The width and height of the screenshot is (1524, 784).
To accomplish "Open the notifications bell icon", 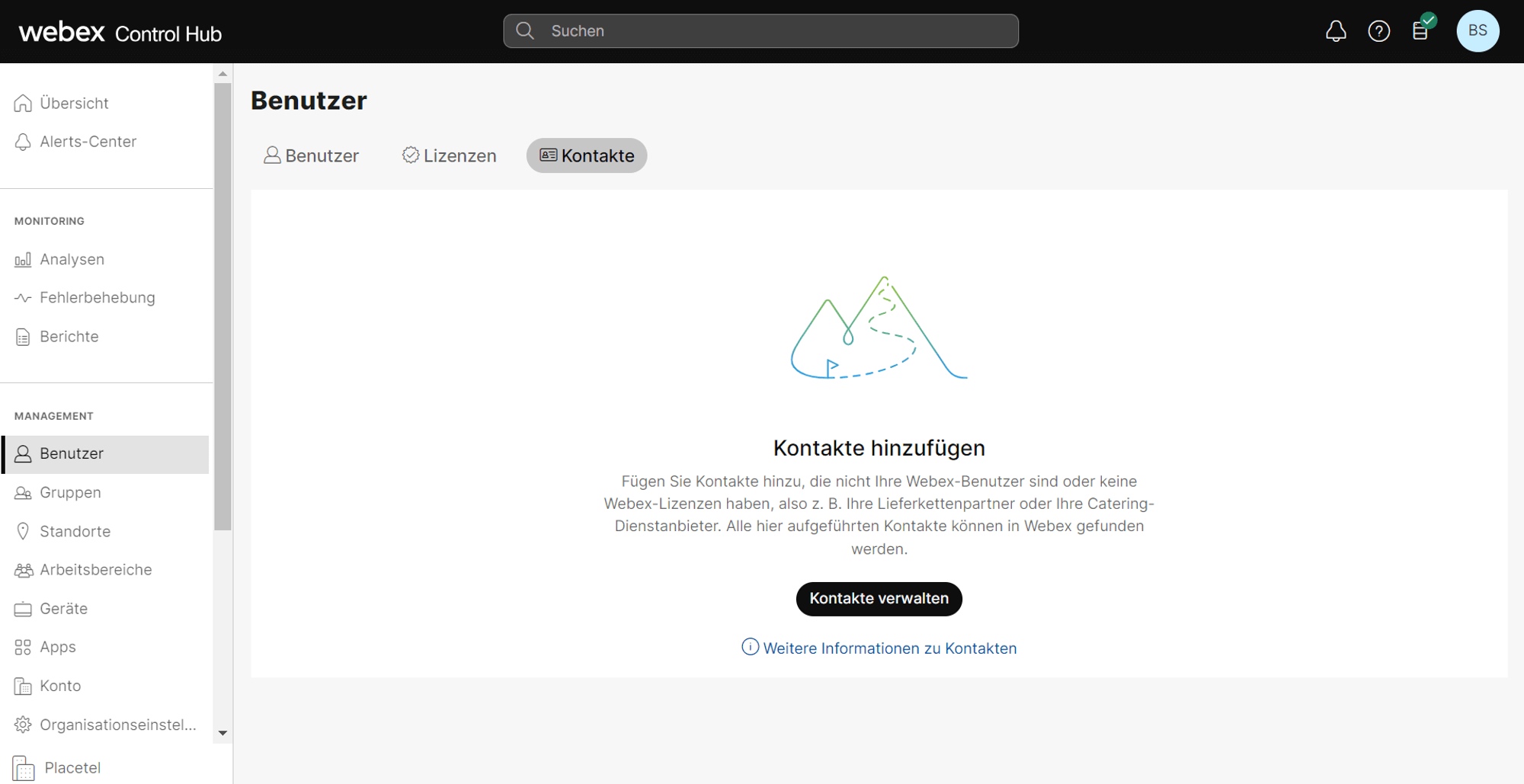I will (x=1336, y=31).
